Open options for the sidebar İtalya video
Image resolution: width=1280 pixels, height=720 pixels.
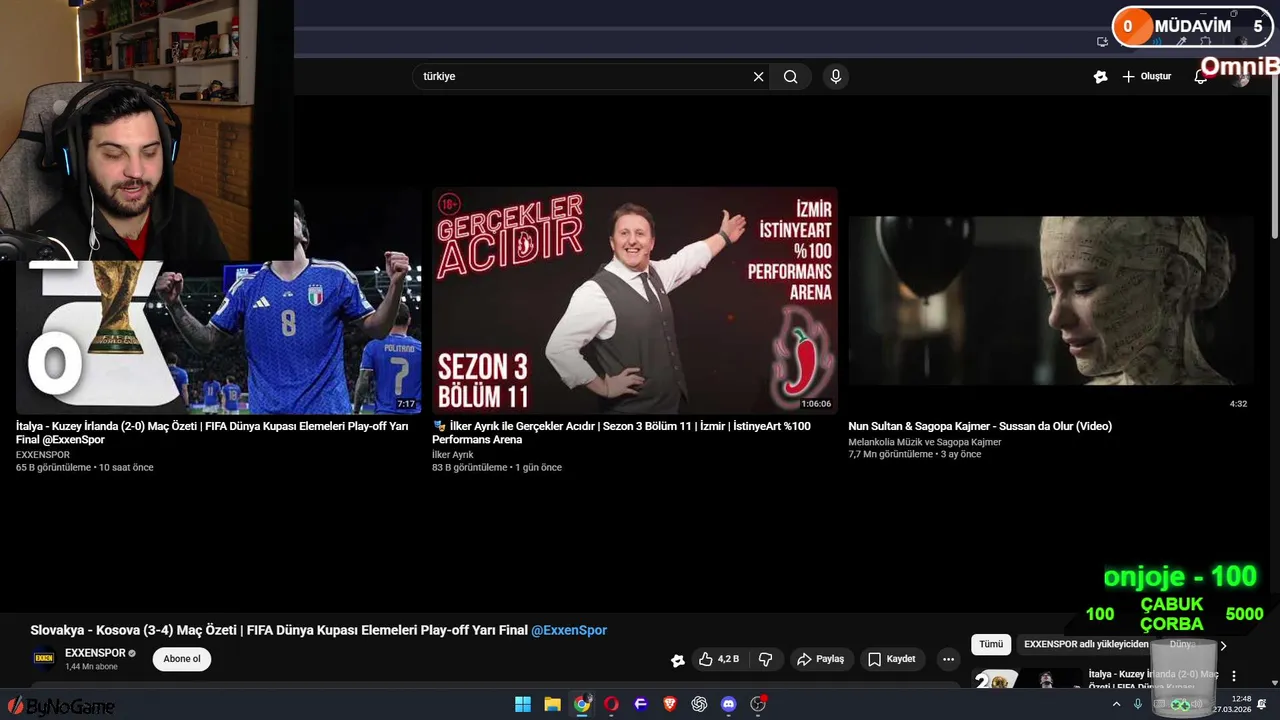point(1234,676)
